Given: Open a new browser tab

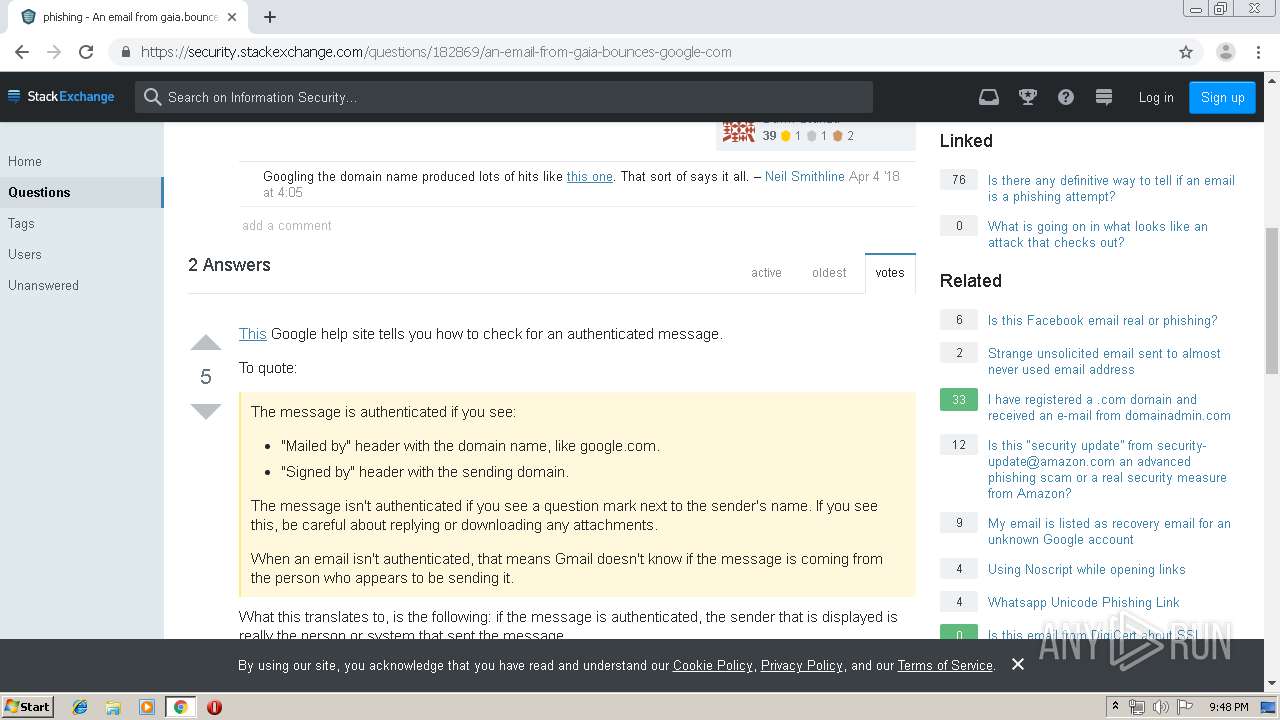Looking at the screenshot, I should click(x=270, y=17).
